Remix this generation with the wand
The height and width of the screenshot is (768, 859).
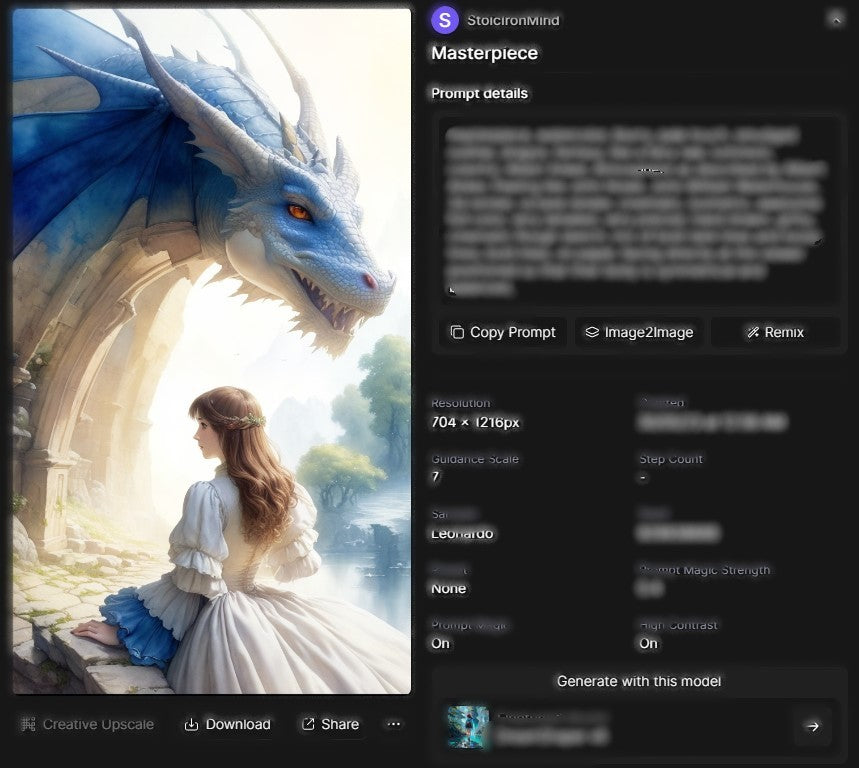(x=775, y=332)
